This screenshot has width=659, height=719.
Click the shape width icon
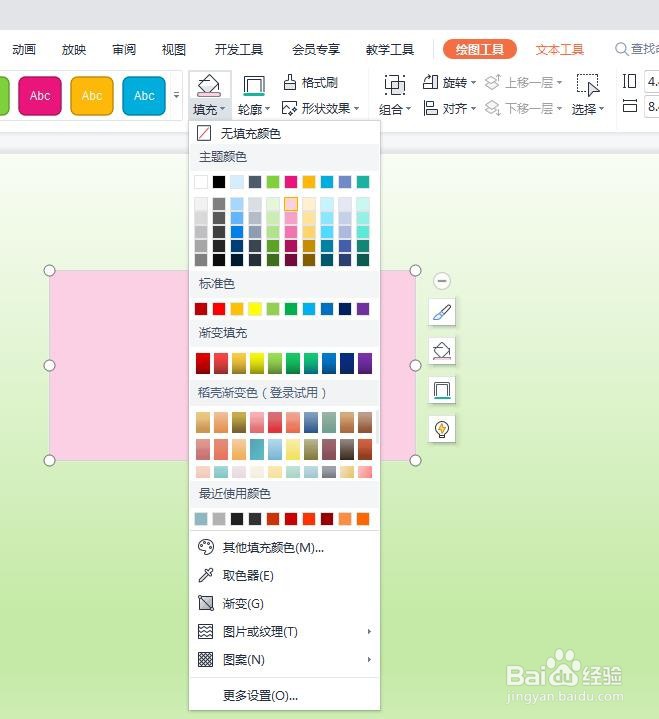coord(629,106)
